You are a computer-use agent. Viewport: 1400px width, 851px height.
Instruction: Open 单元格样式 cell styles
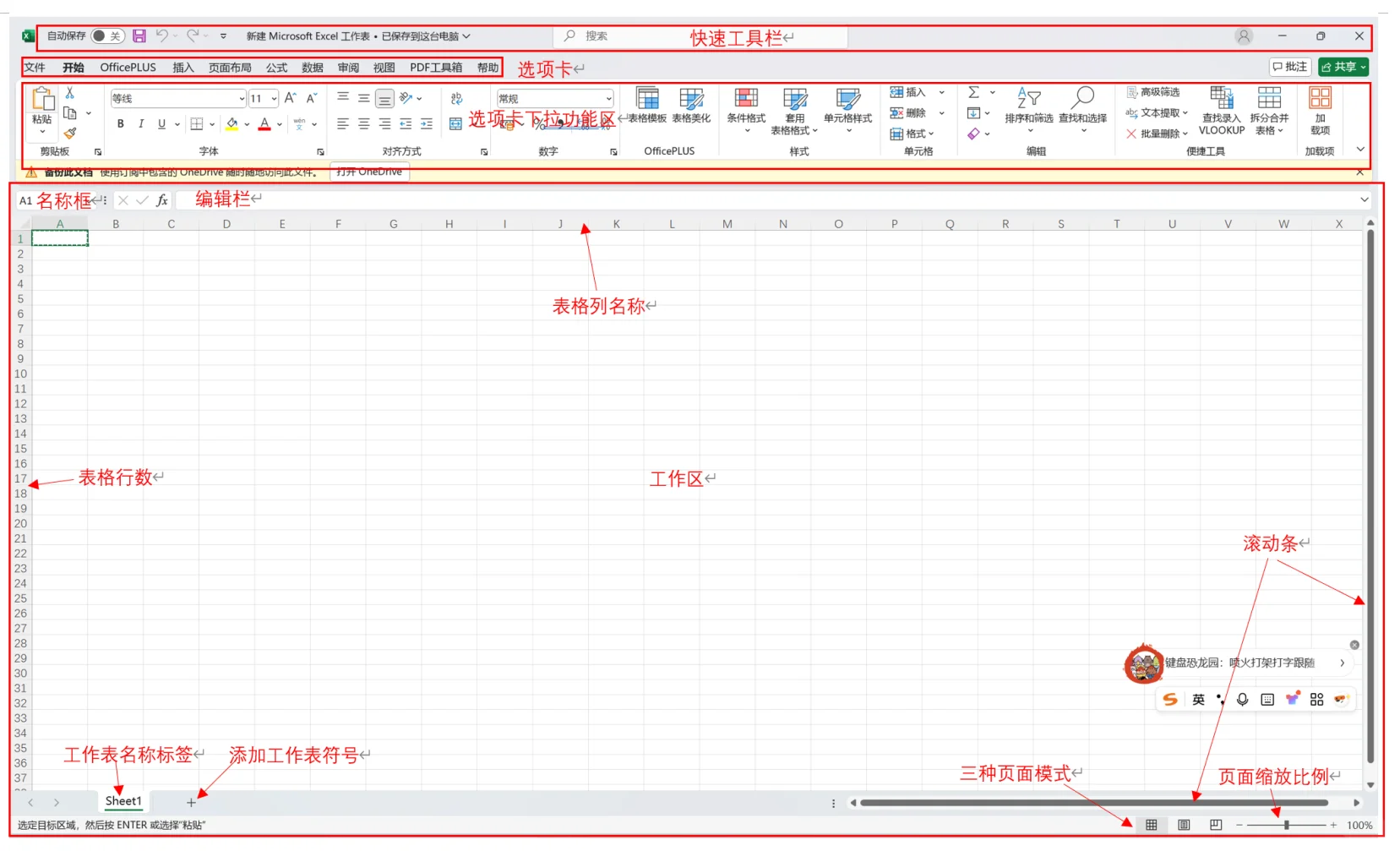[x=847, y=111]
